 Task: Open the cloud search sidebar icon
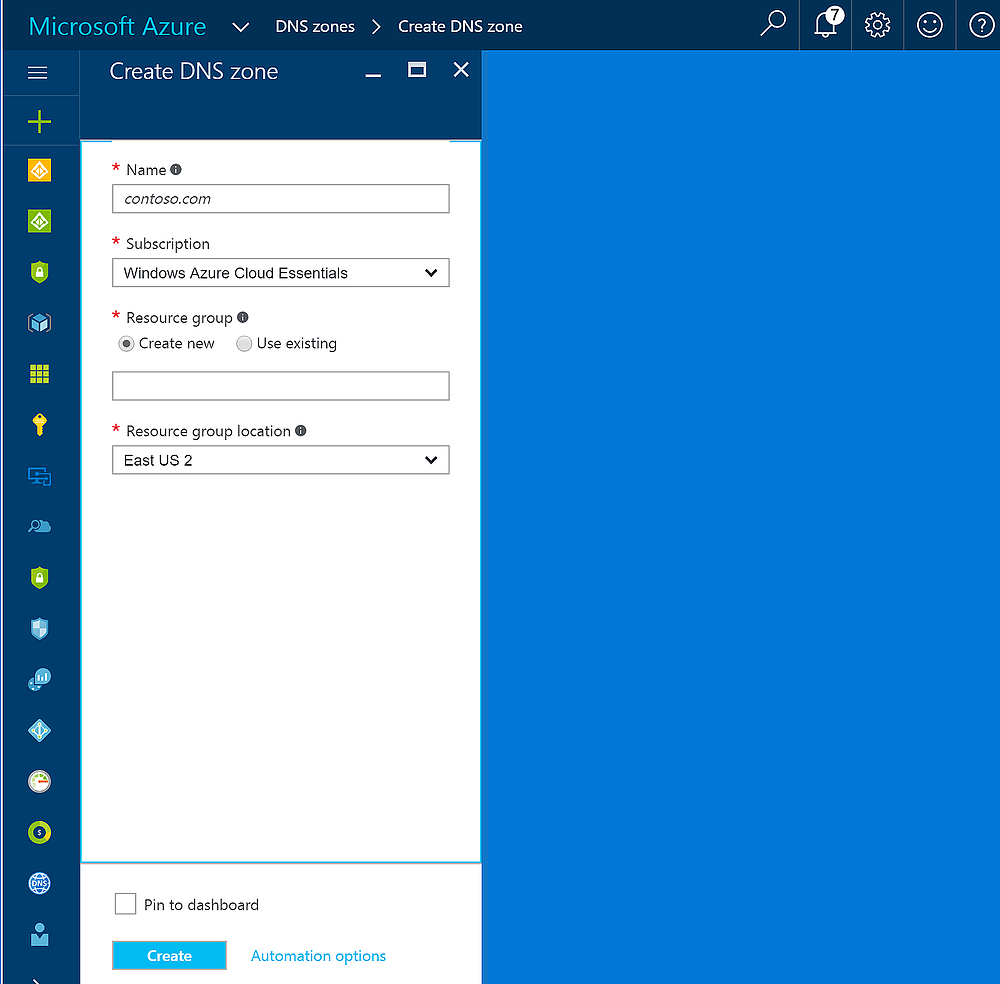point(40,526)
